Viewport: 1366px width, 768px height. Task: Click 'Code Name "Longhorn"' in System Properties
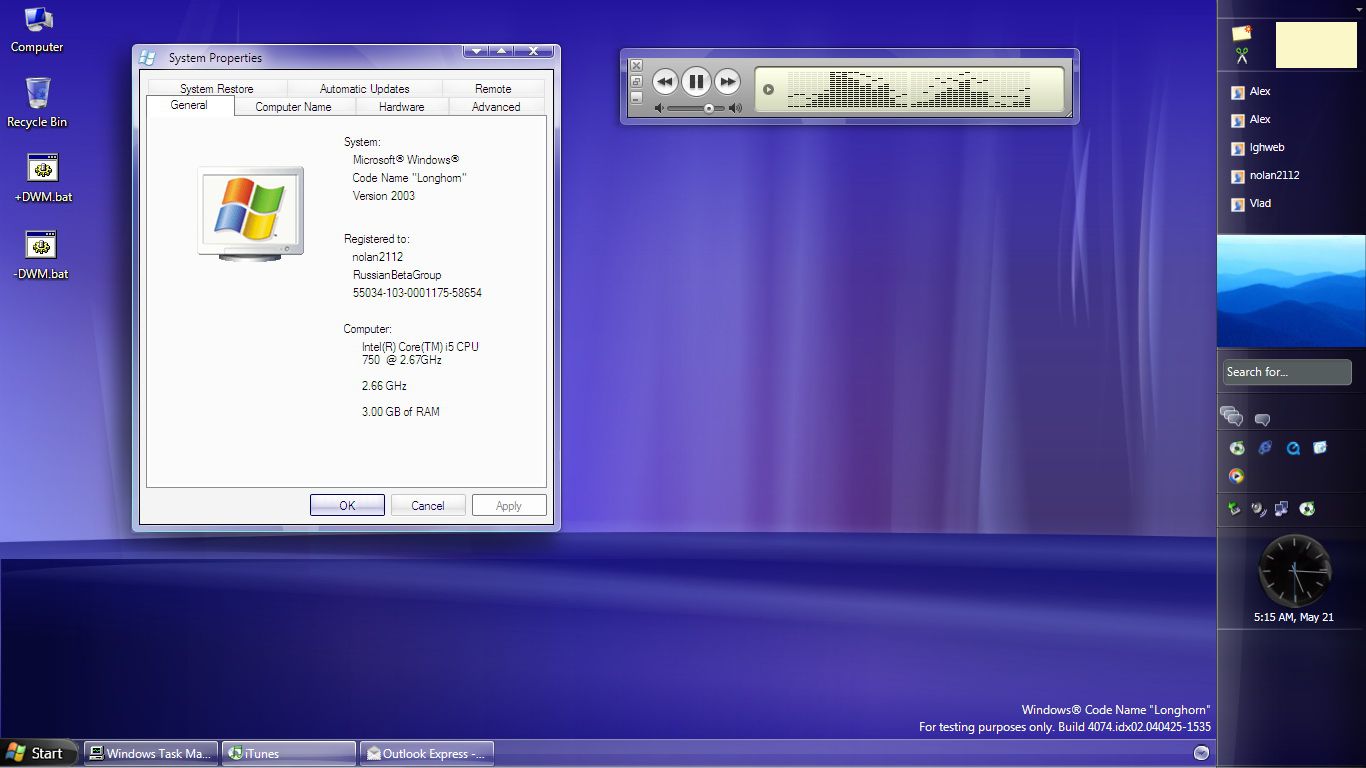[409, 177]
